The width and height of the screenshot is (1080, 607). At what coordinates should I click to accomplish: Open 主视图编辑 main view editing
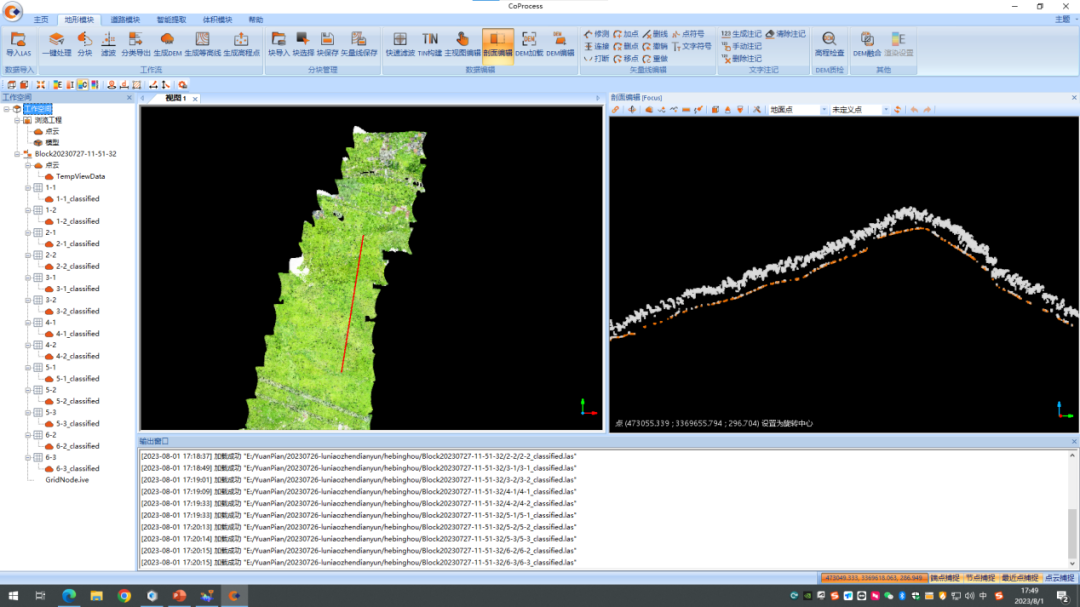tap(462, 43)
